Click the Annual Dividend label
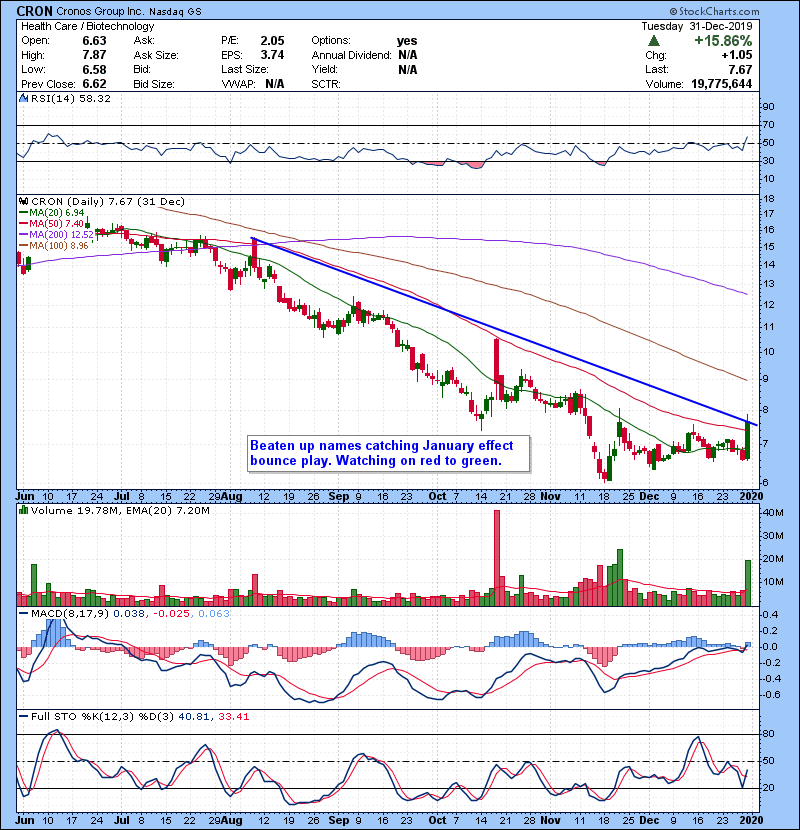The height and width of the screenshot is (830, 800). click(352, 55)
